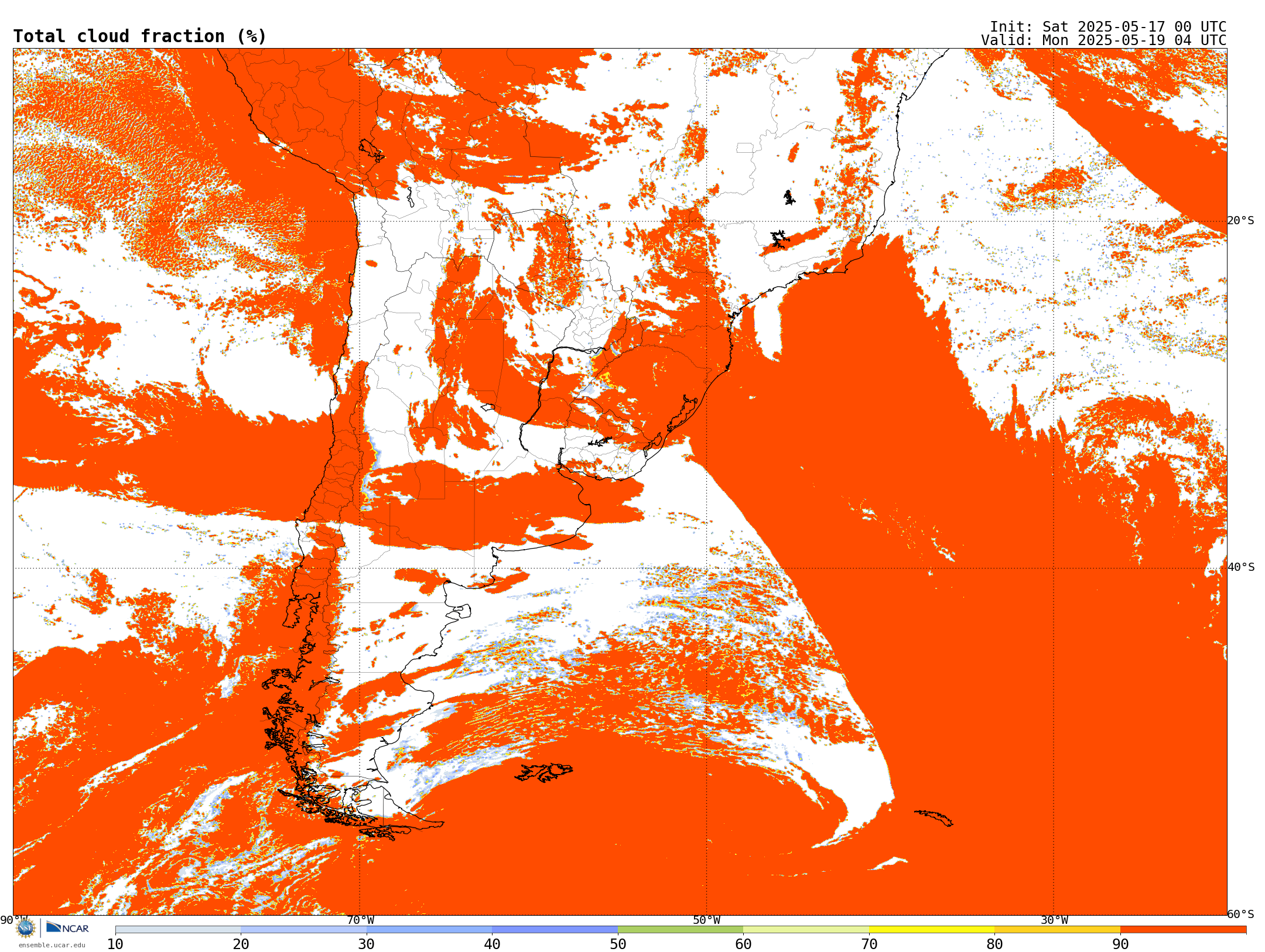Click the 10–20 pale gray colorbar segment
The width and height of the screenshot is (1265, 952).
point(178,930)
